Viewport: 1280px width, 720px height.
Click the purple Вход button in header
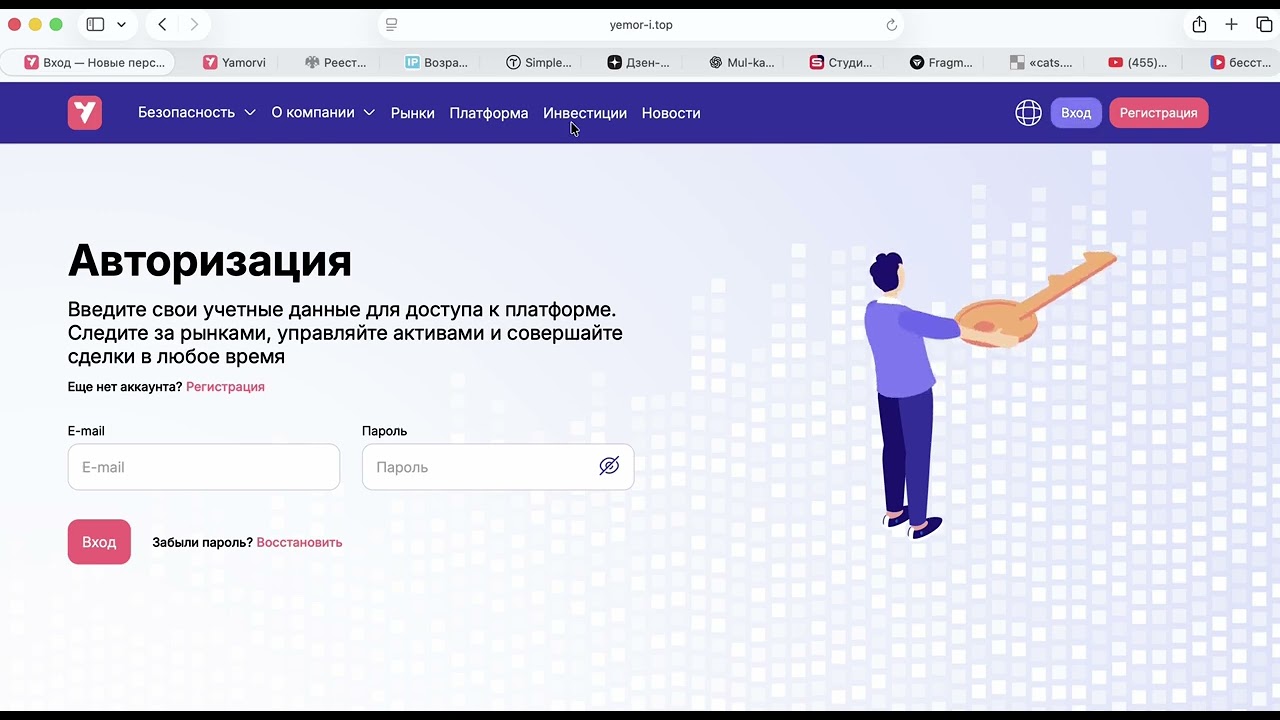[x=1076, y=113]
